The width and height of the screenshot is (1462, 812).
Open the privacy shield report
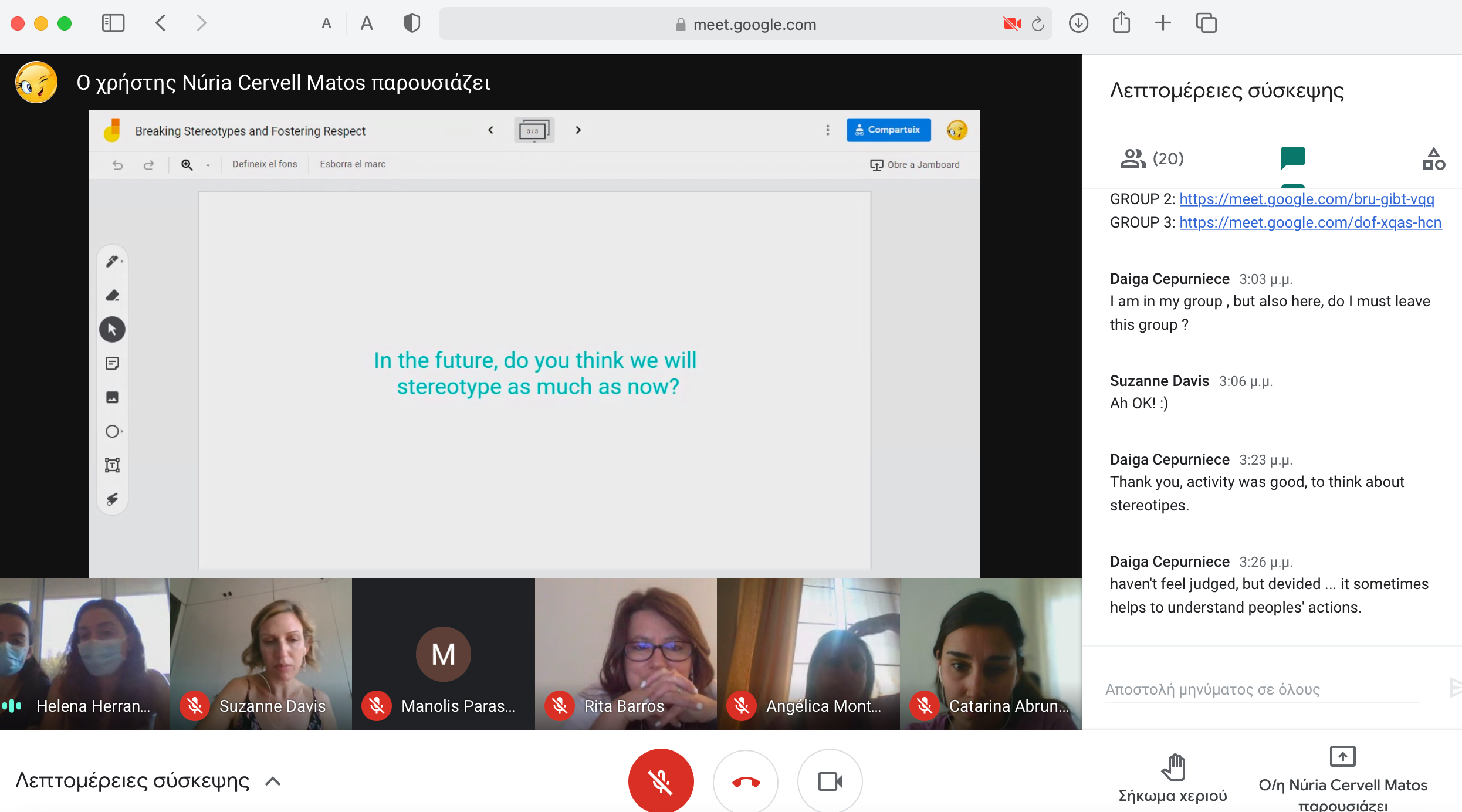pos(412,23)
